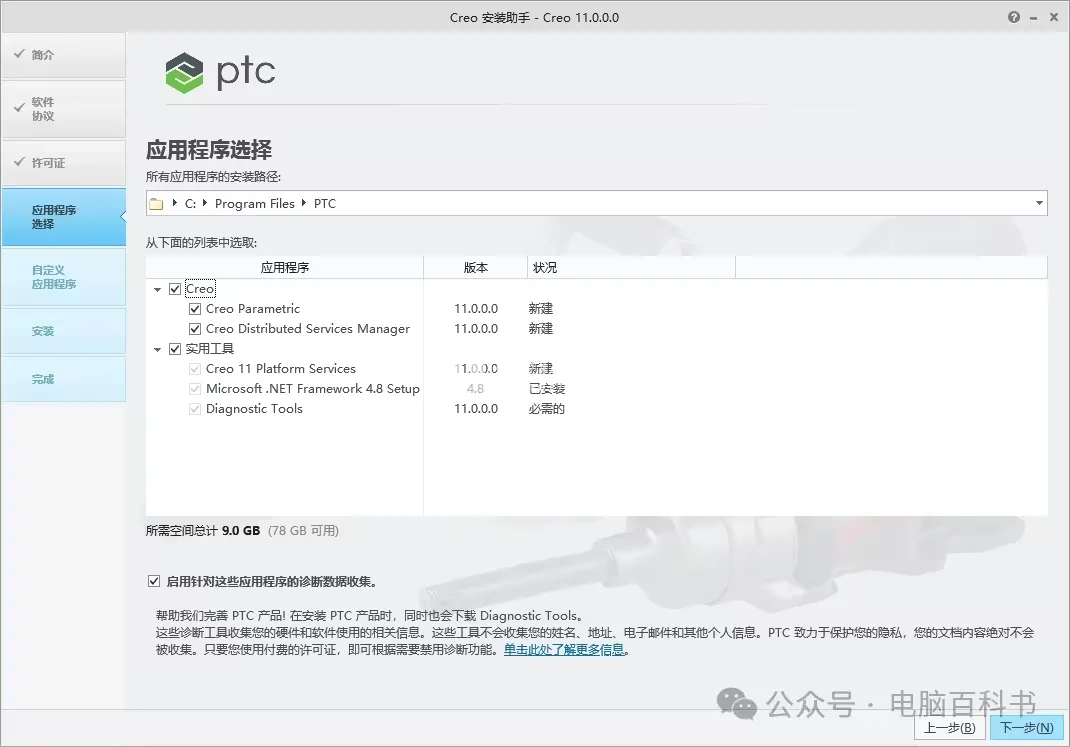Open the 安装 step
Viewport: 1070px width, 747px height.
(63, 331)
